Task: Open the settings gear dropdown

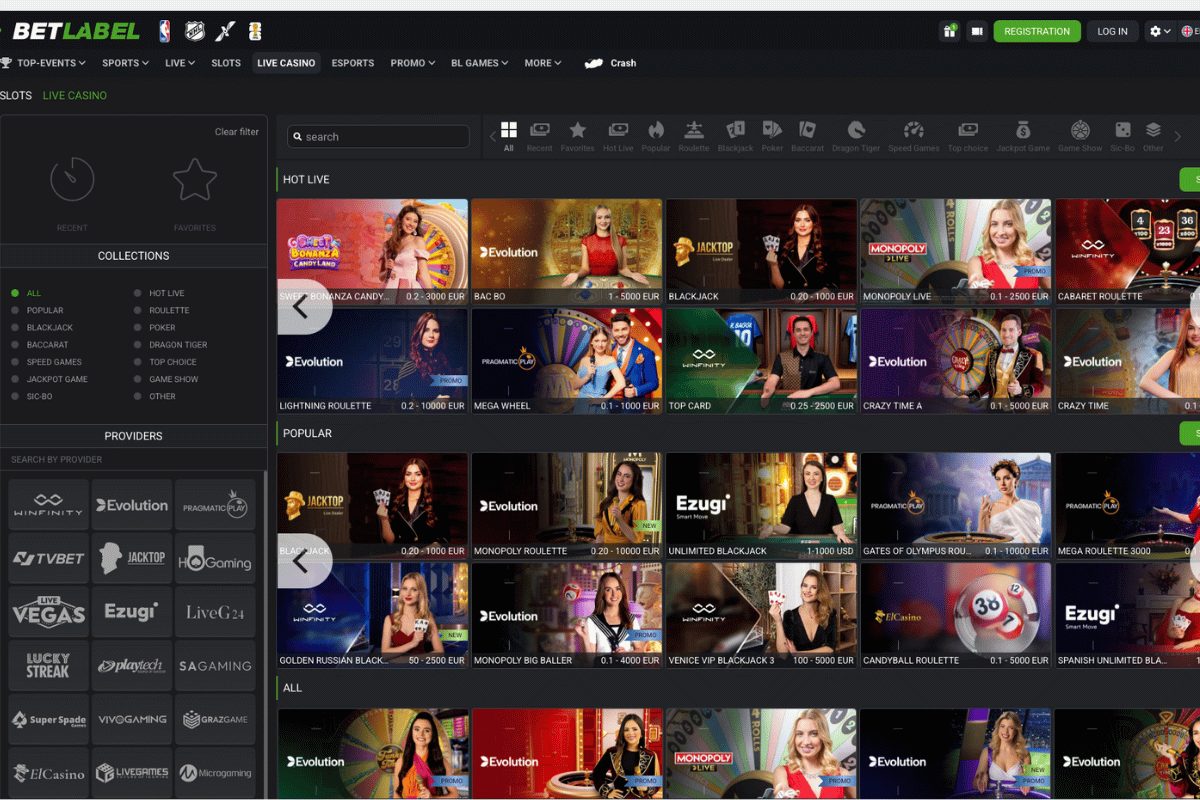Action: (x=1160, y=31)
